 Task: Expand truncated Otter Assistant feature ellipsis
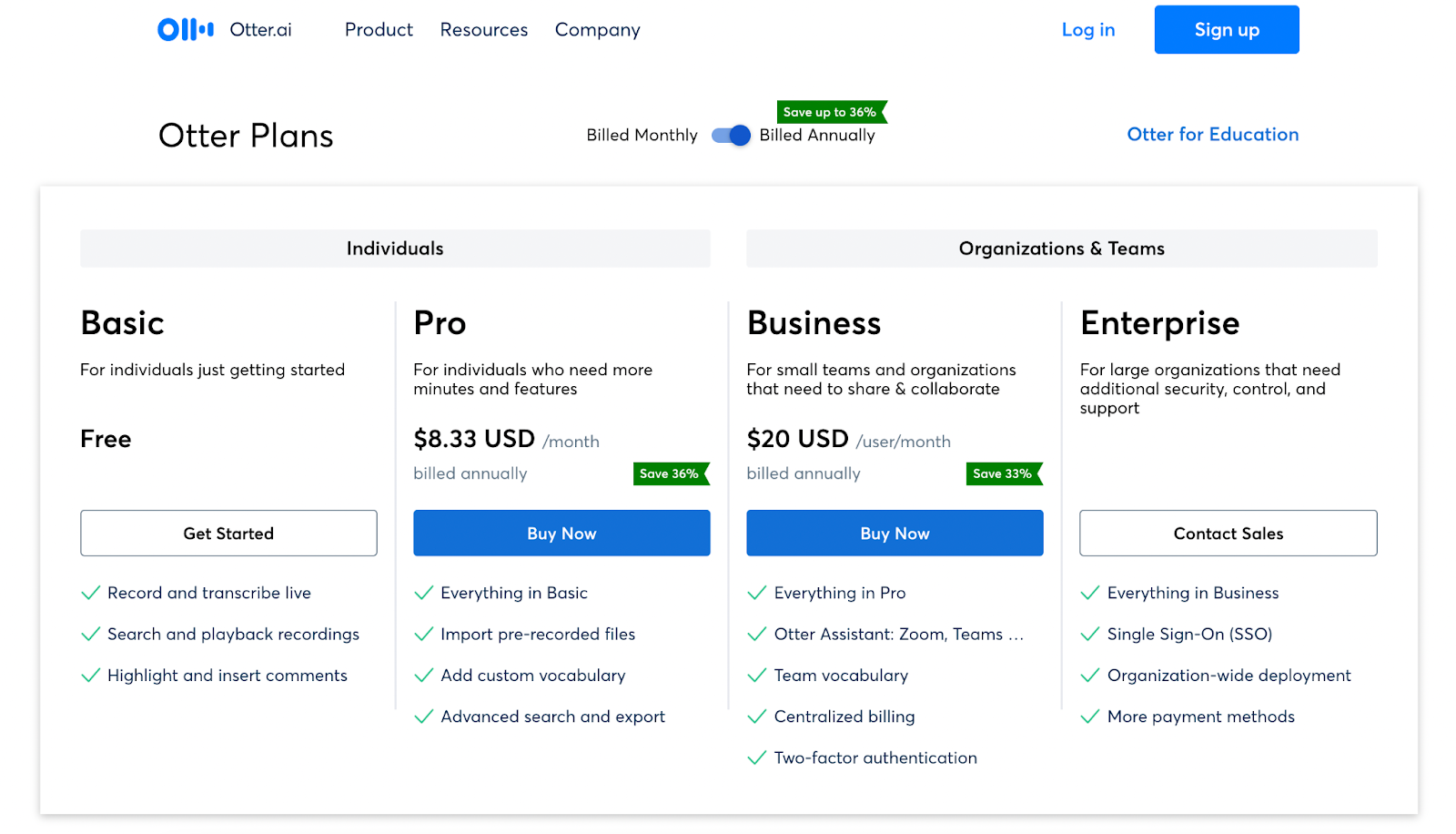pyautogui.click(x=1016, y=636)
